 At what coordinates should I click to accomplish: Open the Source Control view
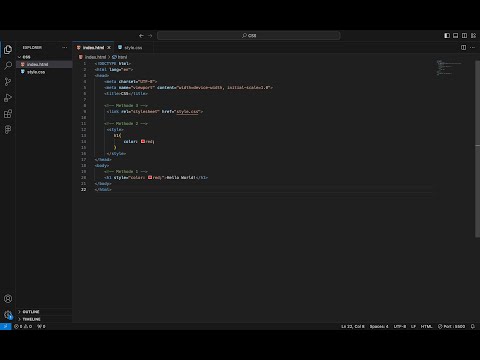pos(8,82)
